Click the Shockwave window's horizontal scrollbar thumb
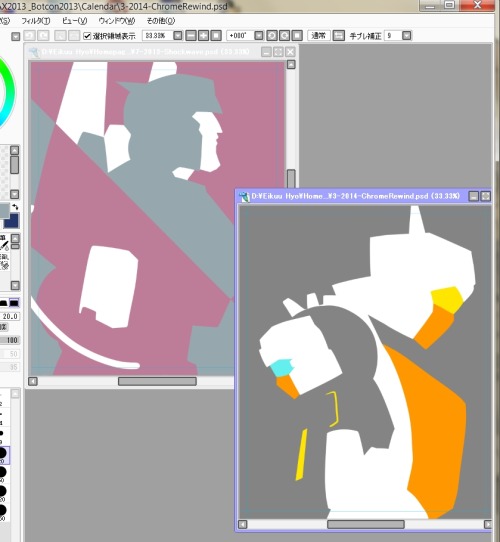The image size is (500, 542). tap(157, 381)
